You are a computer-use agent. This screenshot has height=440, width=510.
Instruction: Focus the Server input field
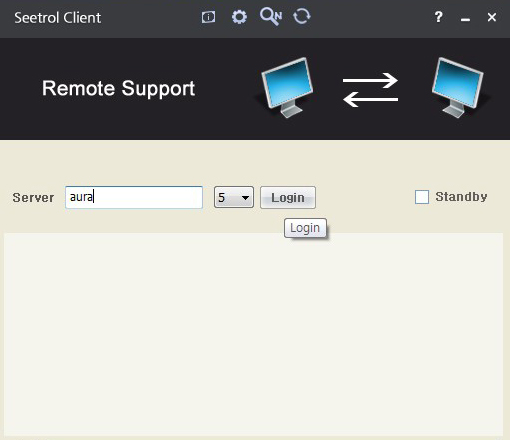click(x=134, y=197)
